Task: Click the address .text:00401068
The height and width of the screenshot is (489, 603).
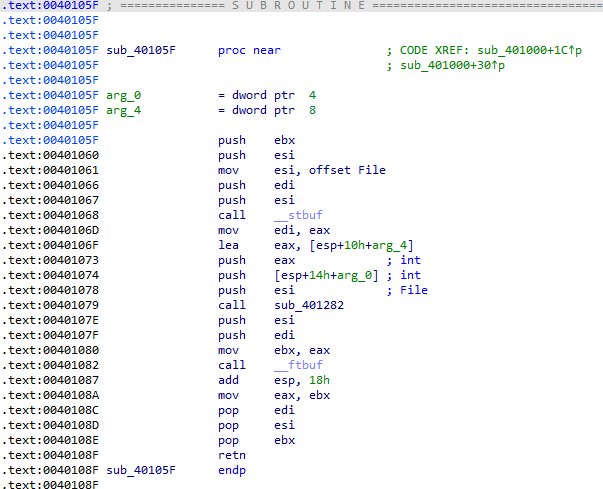Action: pos(50,215)
